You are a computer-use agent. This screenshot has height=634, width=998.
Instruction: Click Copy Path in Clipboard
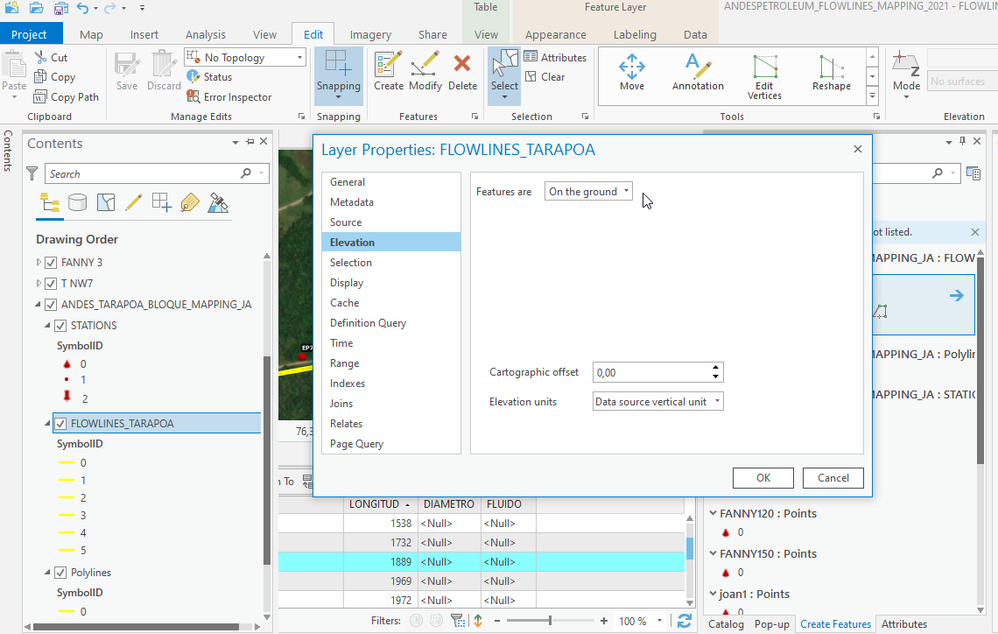pyautogui.click(x=66, y=97)
